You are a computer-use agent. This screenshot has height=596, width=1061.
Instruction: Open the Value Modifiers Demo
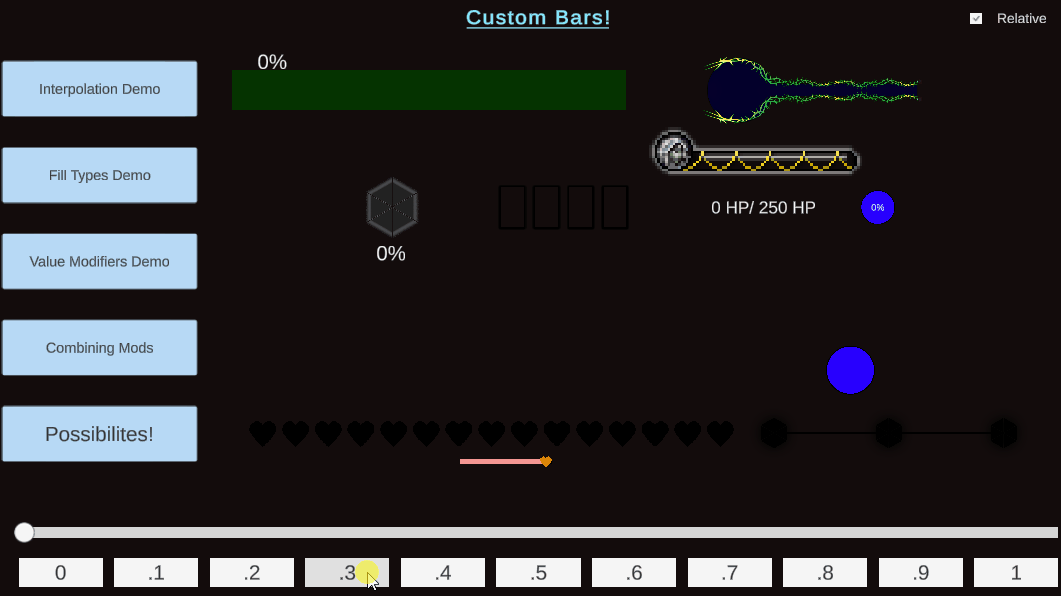coord(99,261)
